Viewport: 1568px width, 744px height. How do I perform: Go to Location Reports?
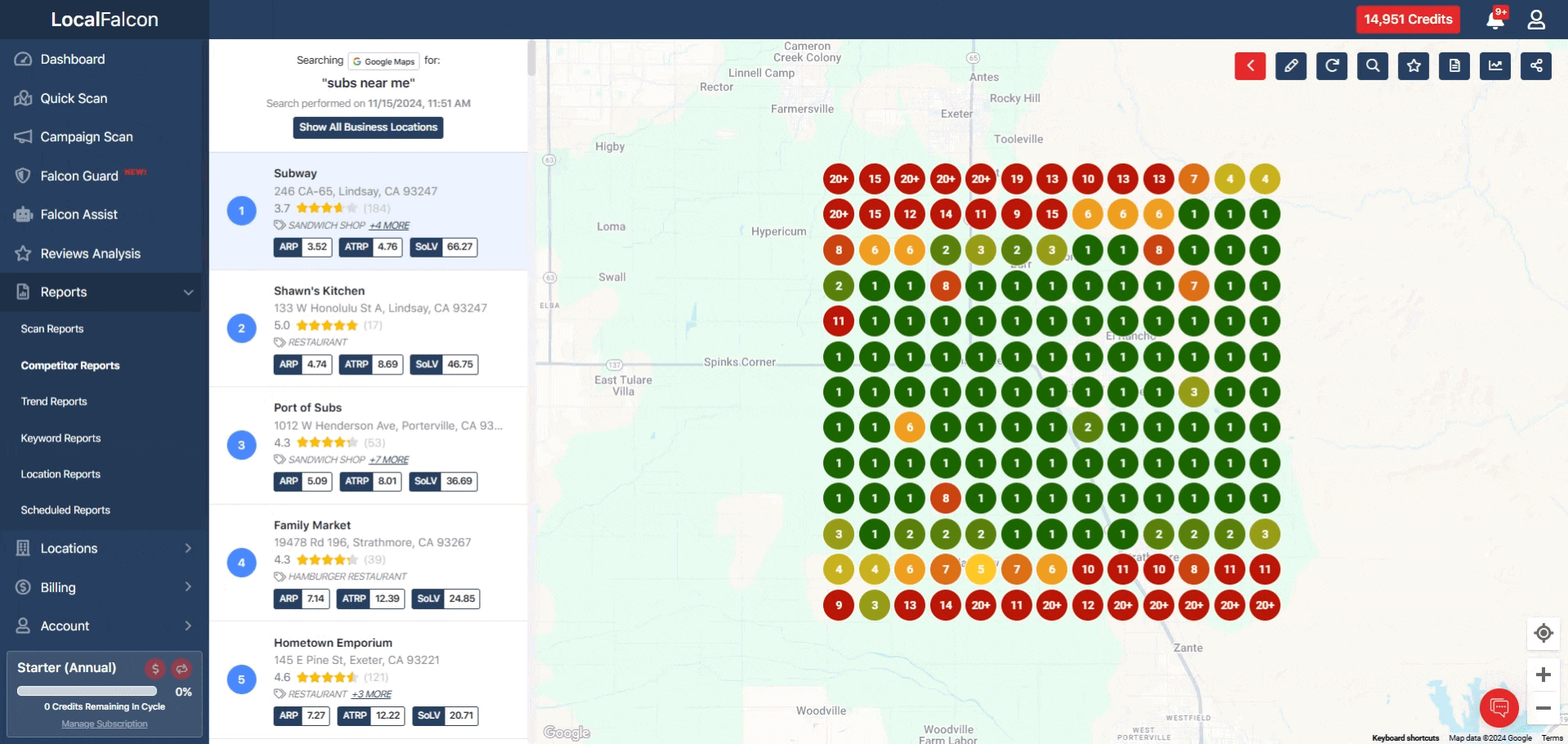(x=60, y=474)
